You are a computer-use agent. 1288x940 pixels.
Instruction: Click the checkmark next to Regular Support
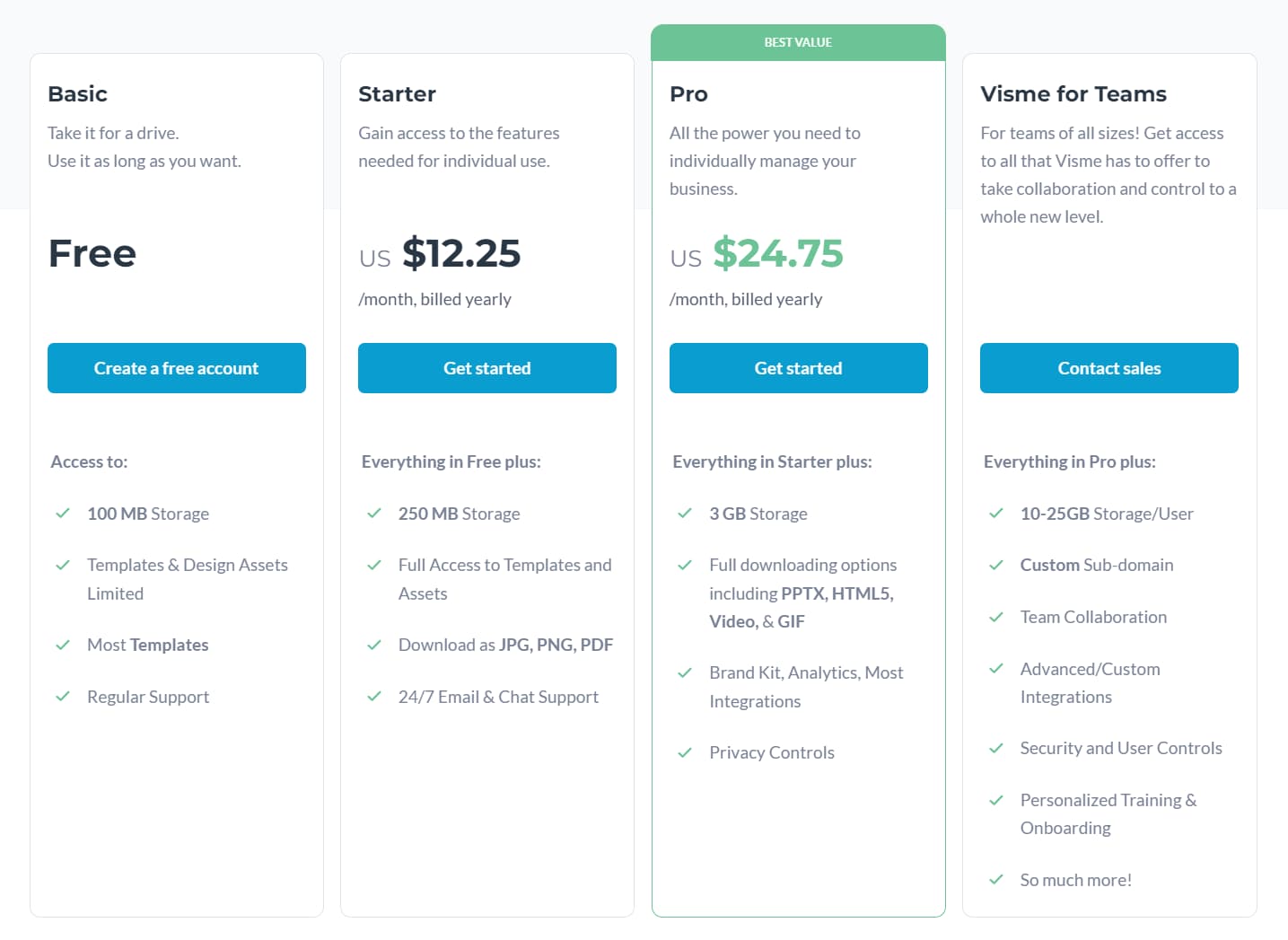point(63,697)
